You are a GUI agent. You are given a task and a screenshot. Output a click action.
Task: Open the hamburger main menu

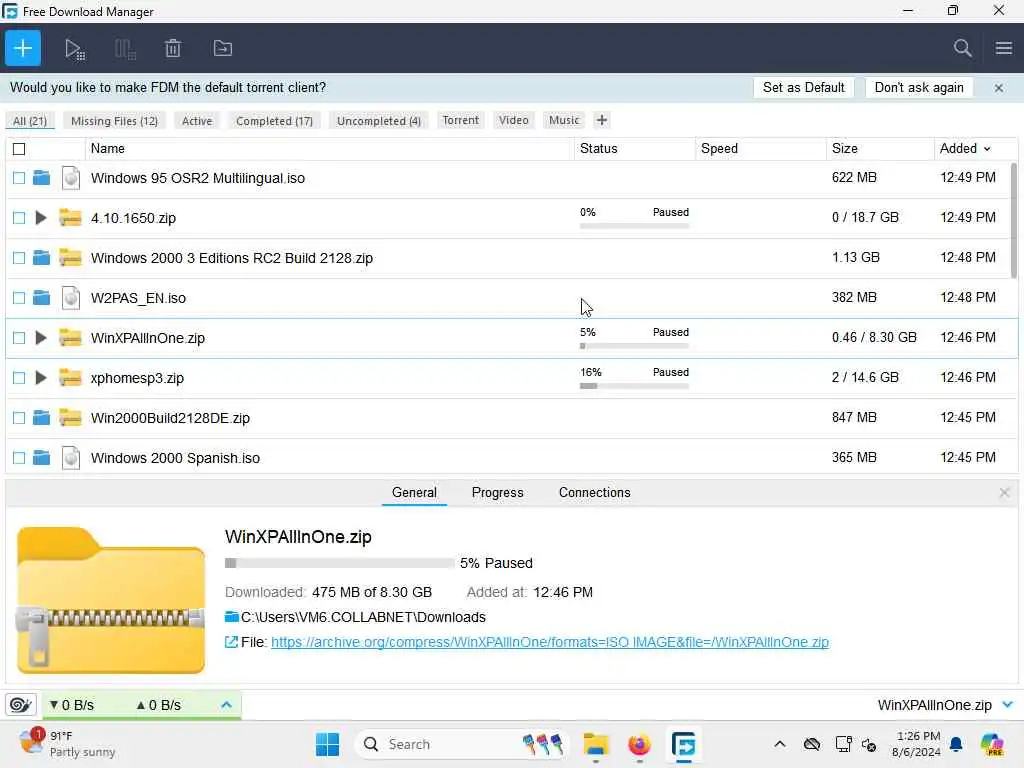(1004, 48)
